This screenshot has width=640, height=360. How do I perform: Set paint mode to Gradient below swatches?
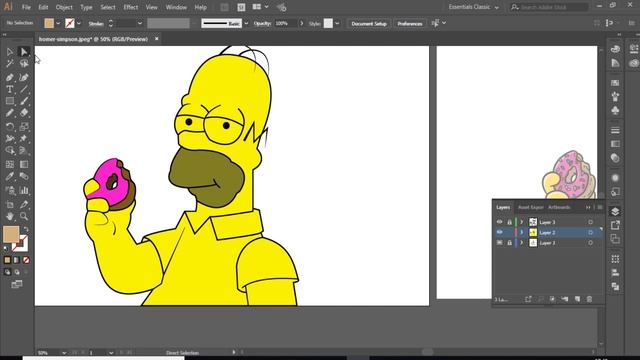17,260
